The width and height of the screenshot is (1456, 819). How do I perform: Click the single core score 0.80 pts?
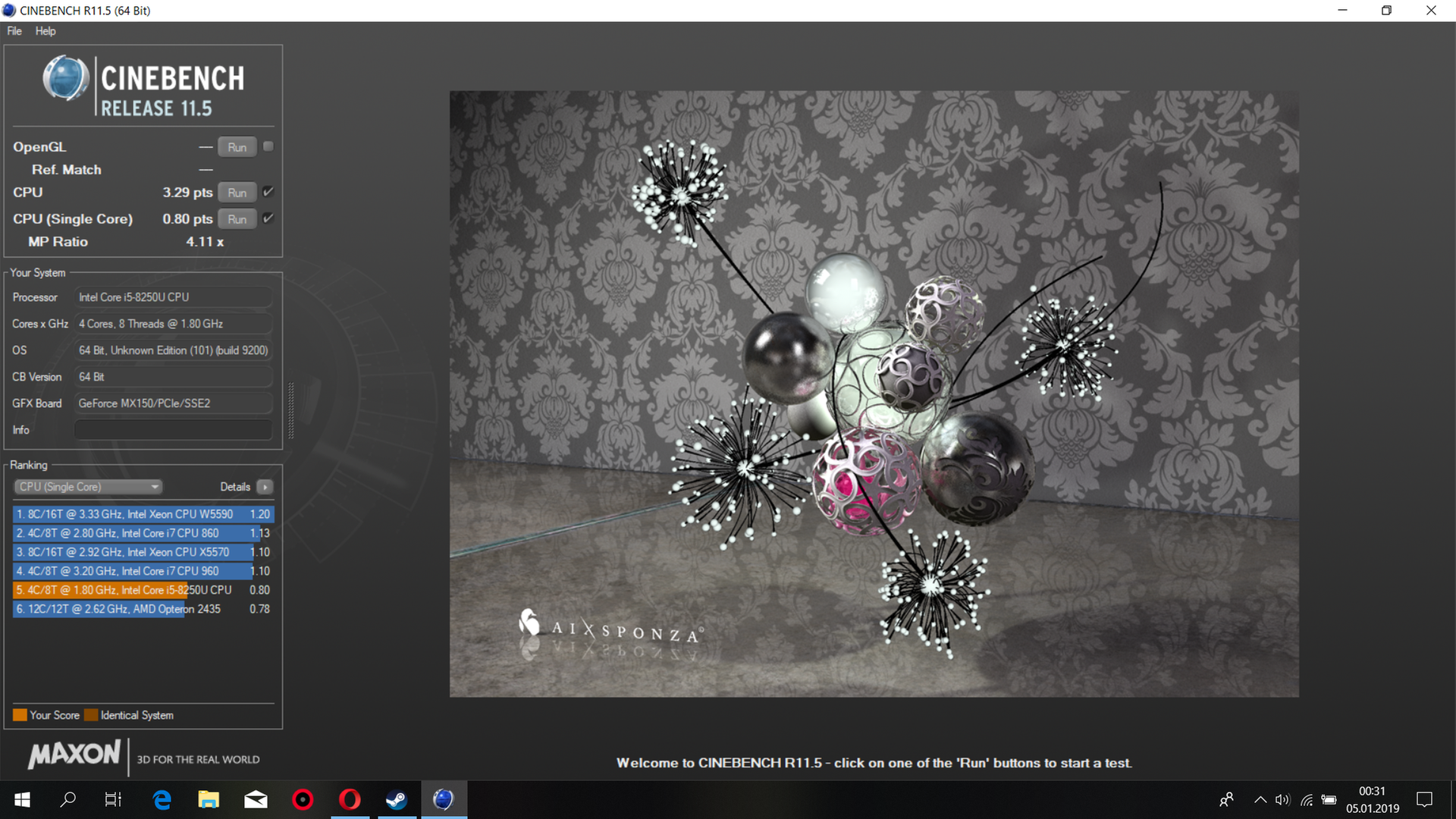[x=187, y=219]
